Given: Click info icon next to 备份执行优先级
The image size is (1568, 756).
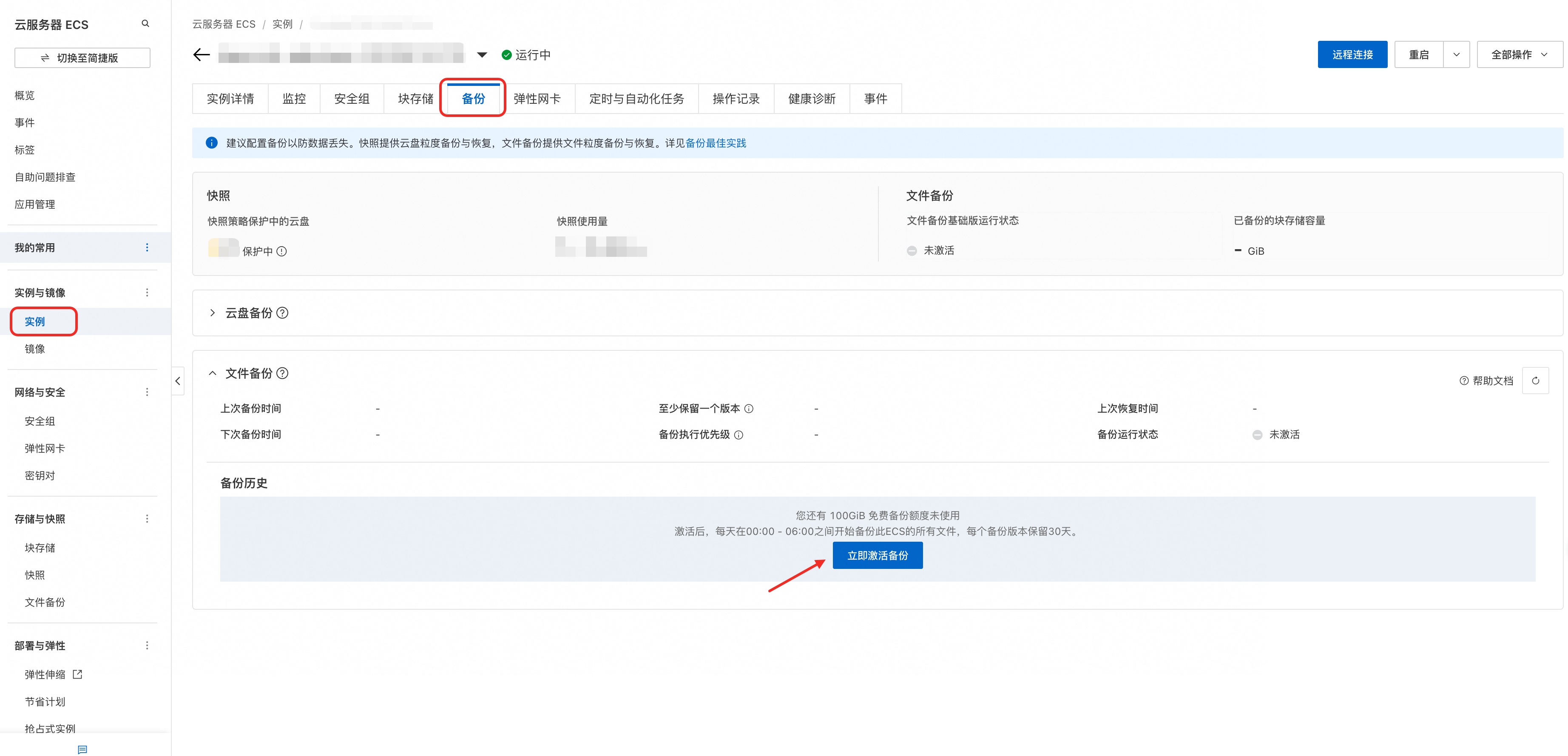Looking at the screenshot, I should coord(739,435).
